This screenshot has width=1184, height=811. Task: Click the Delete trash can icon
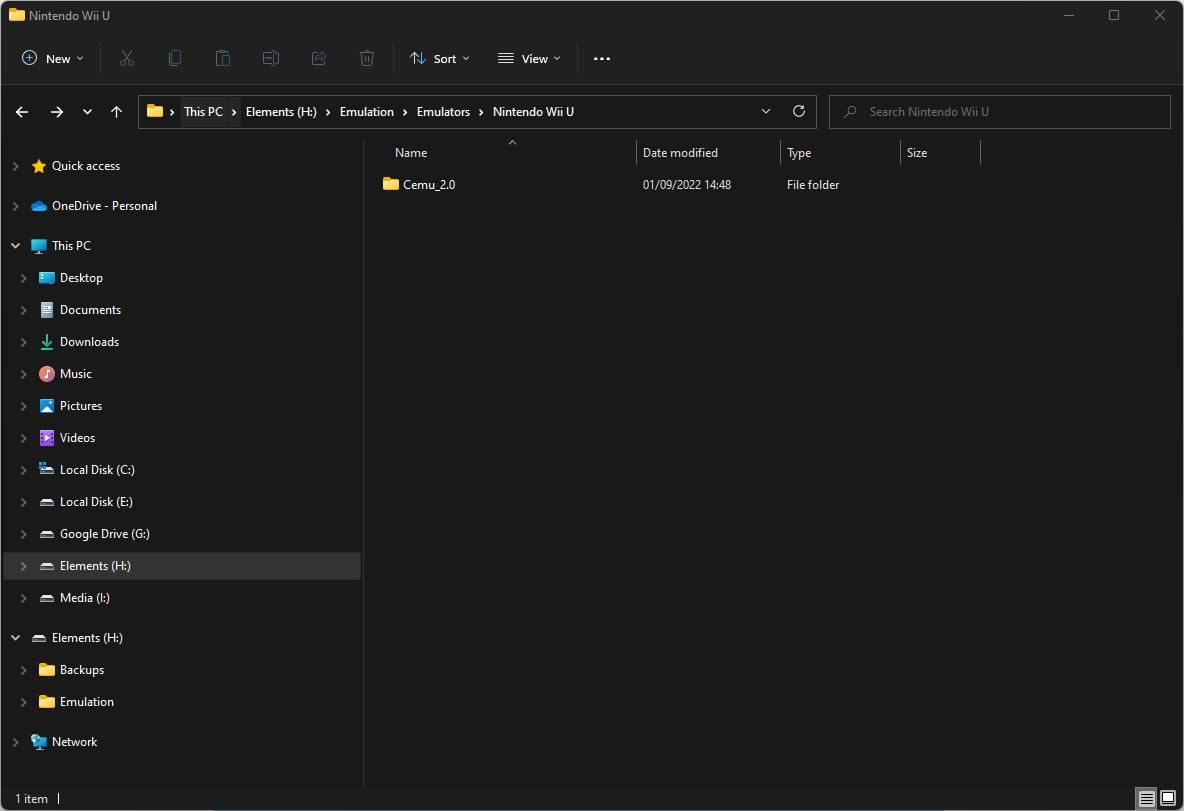click(367, 59)
